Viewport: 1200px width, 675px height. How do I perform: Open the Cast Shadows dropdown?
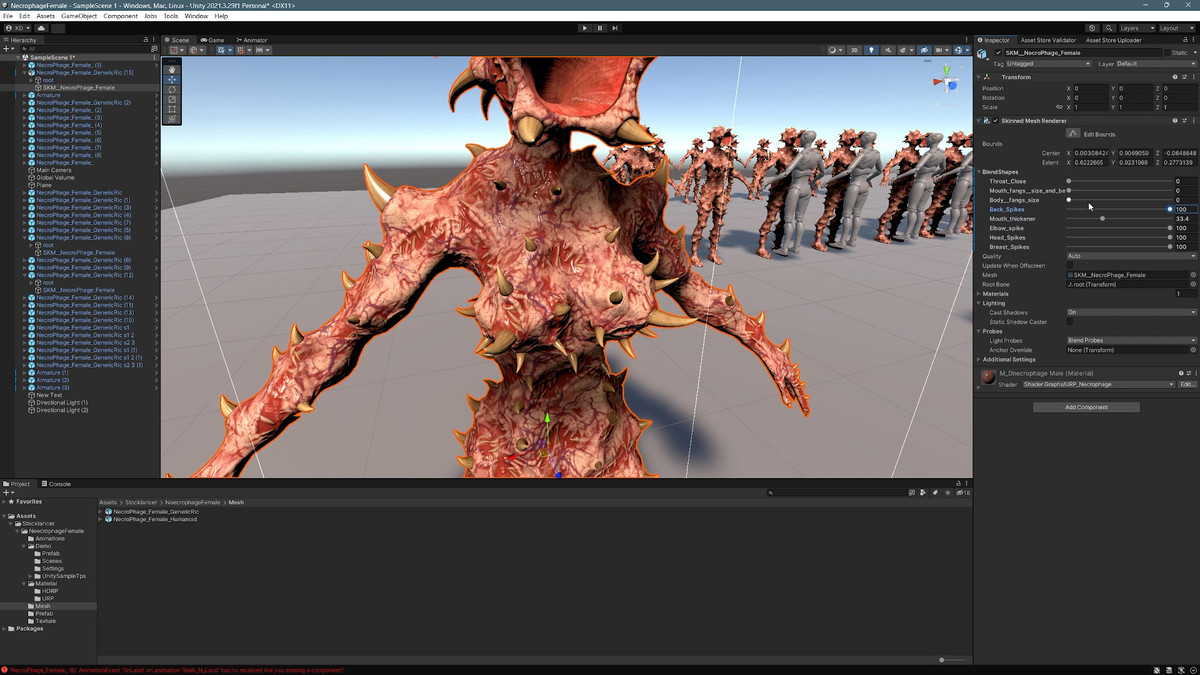coord(1130,312)
